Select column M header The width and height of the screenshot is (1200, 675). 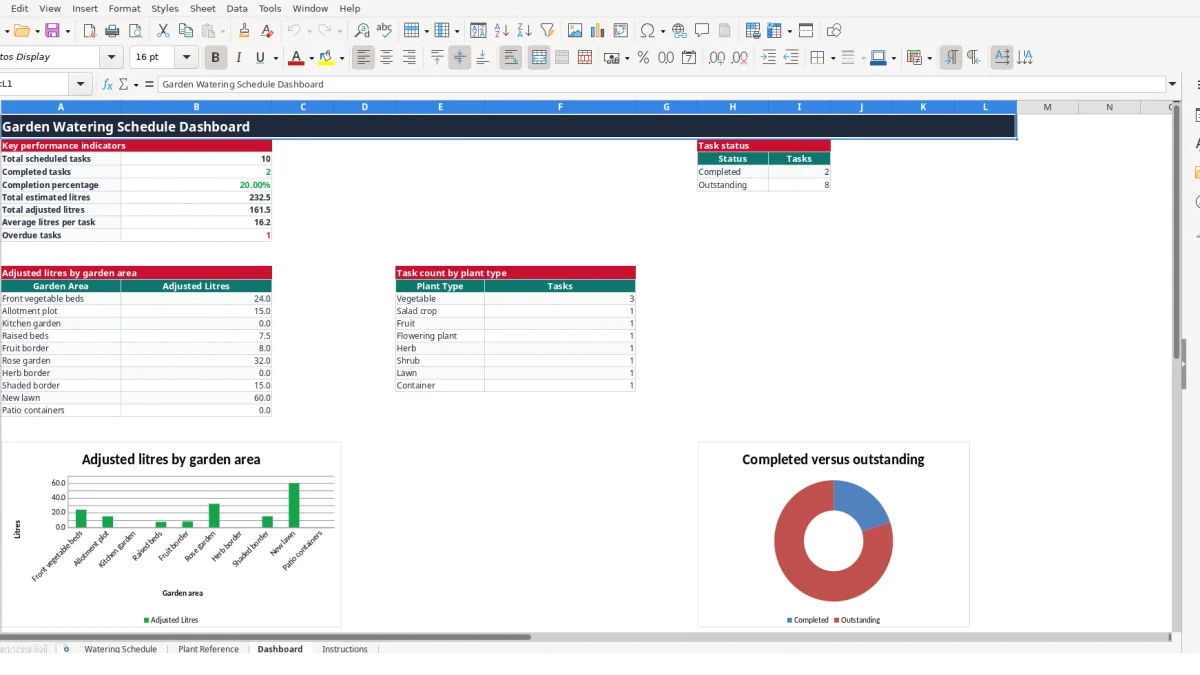1047,107
